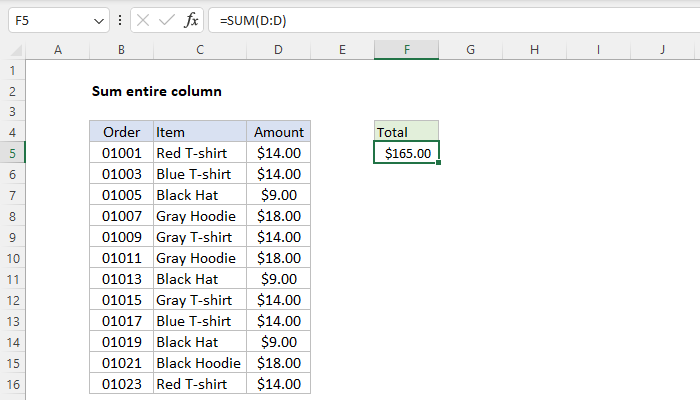700x400 pixels.
Task: Select the Black Hoodie item cell
Action: (x=199, y=363)
